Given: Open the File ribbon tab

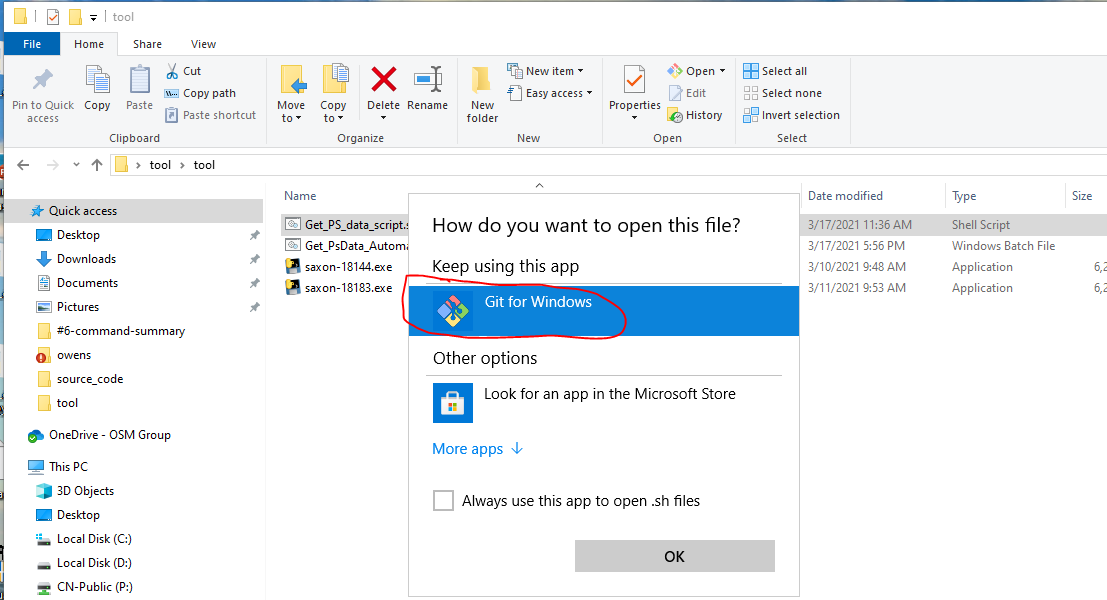Looking at the screenshot, I should tap(32, 44).
